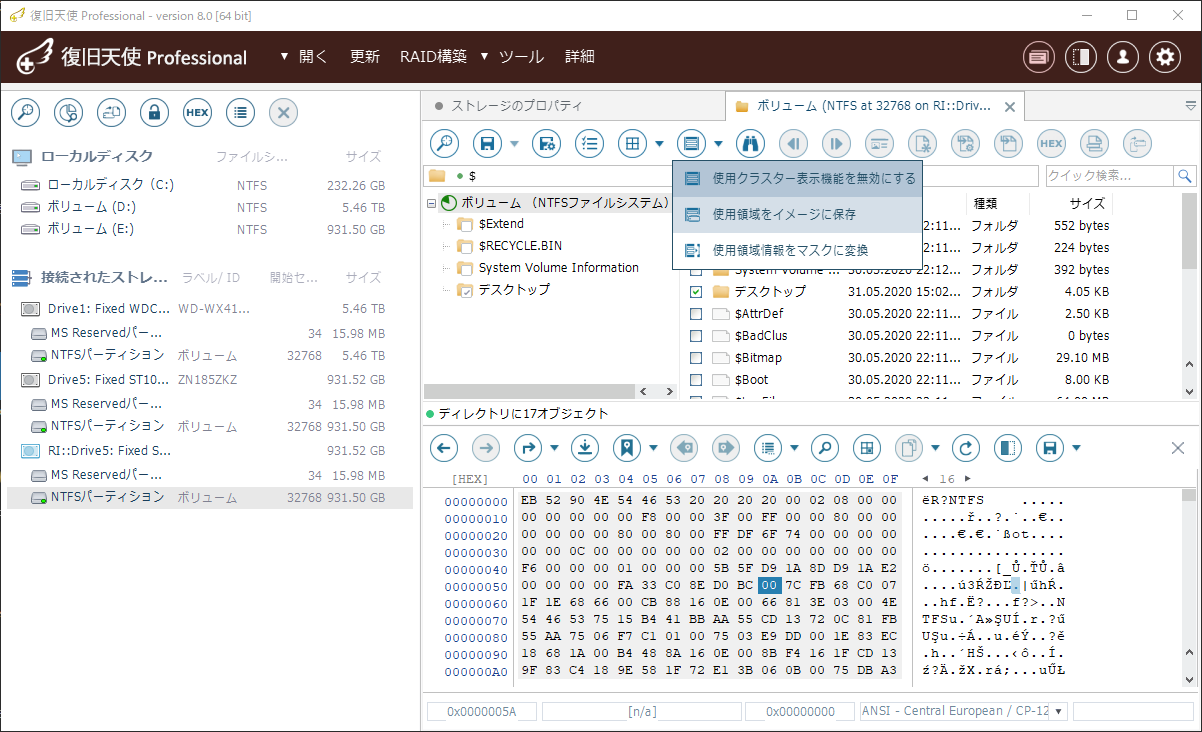Click the go-to-position arrow in hex toolbar
Screen dimensions: 1202x732
528,448
